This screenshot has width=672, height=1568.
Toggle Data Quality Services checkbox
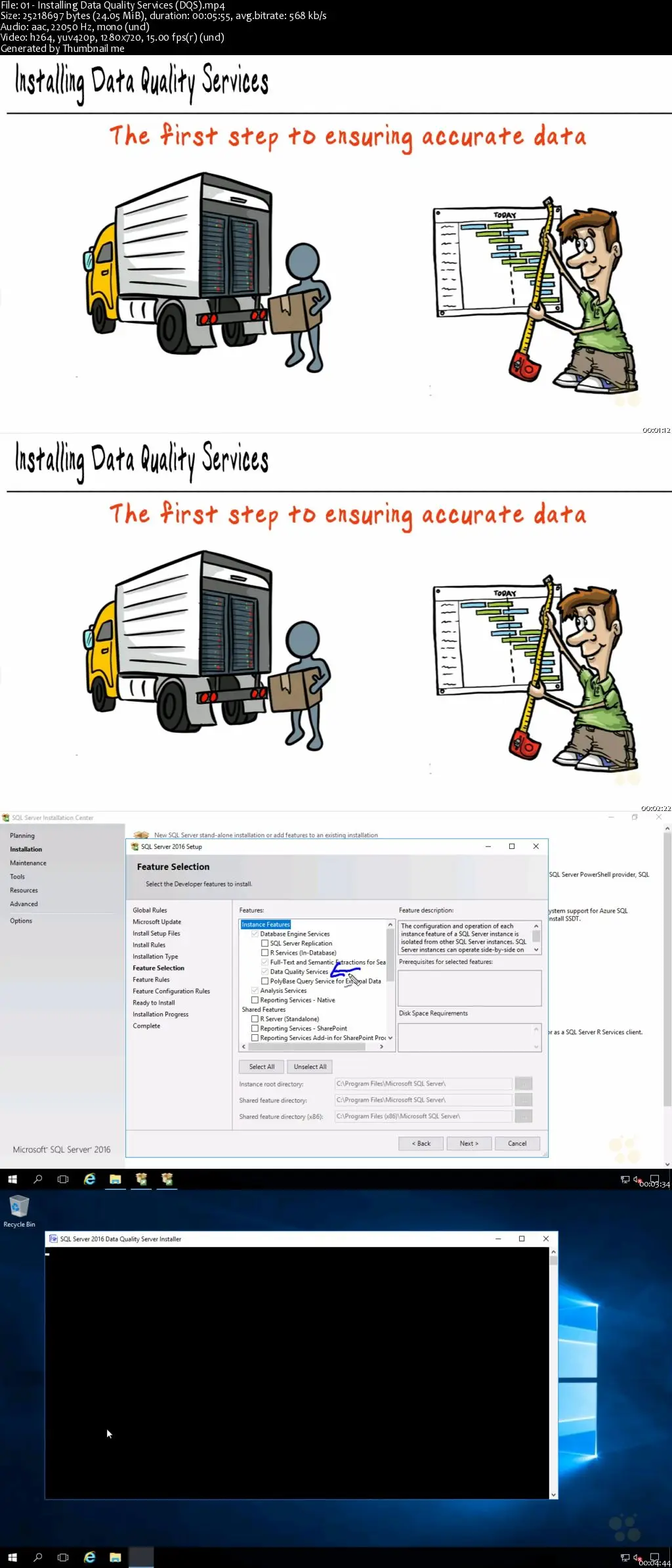264,972
